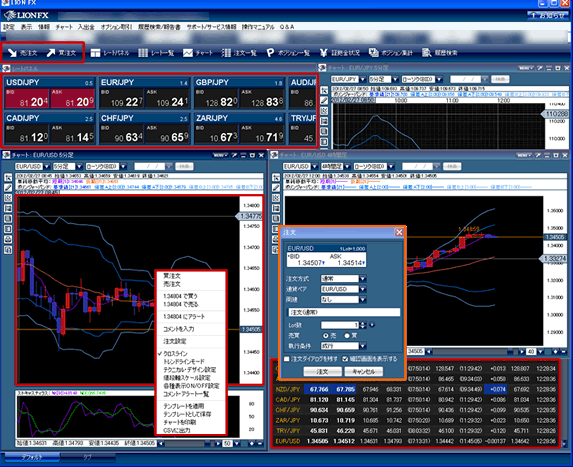The height and width of the screenshot is (467, 573).
Task: Click the Lot数 quantity input field
Action: point(340,325)
